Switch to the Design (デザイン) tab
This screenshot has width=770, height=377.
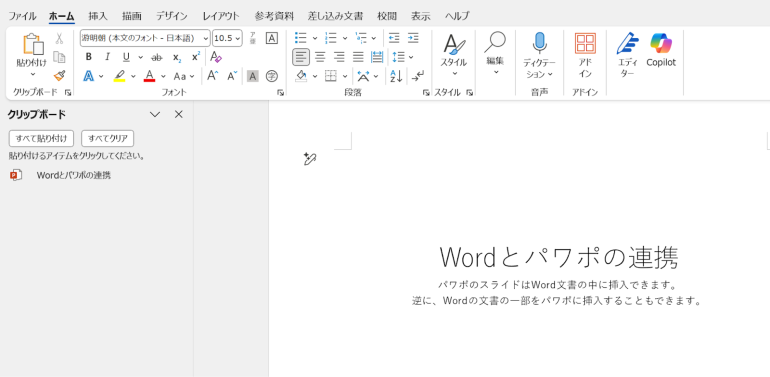[x=172, y=16]
